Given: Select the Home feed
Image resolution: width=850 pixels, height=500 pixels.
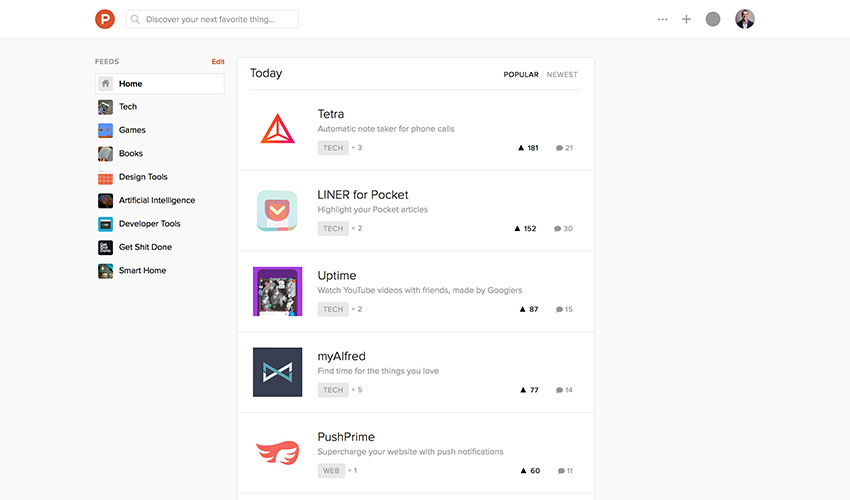Looking at the screenshot, I should [159, 84].
